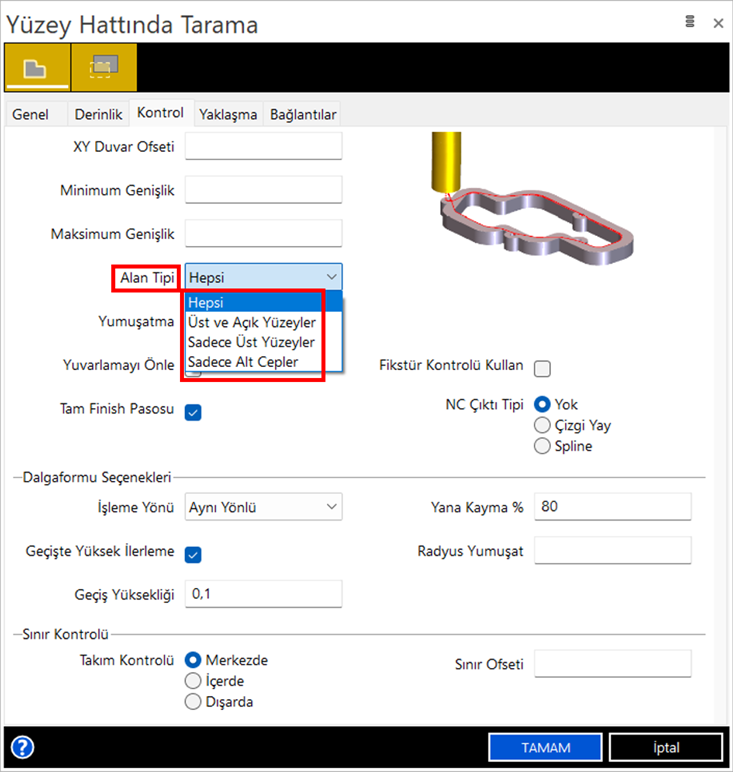Open the İşleme Yönü dropdown
Screen dimensions: 733x772
click(x=263, y=507)
